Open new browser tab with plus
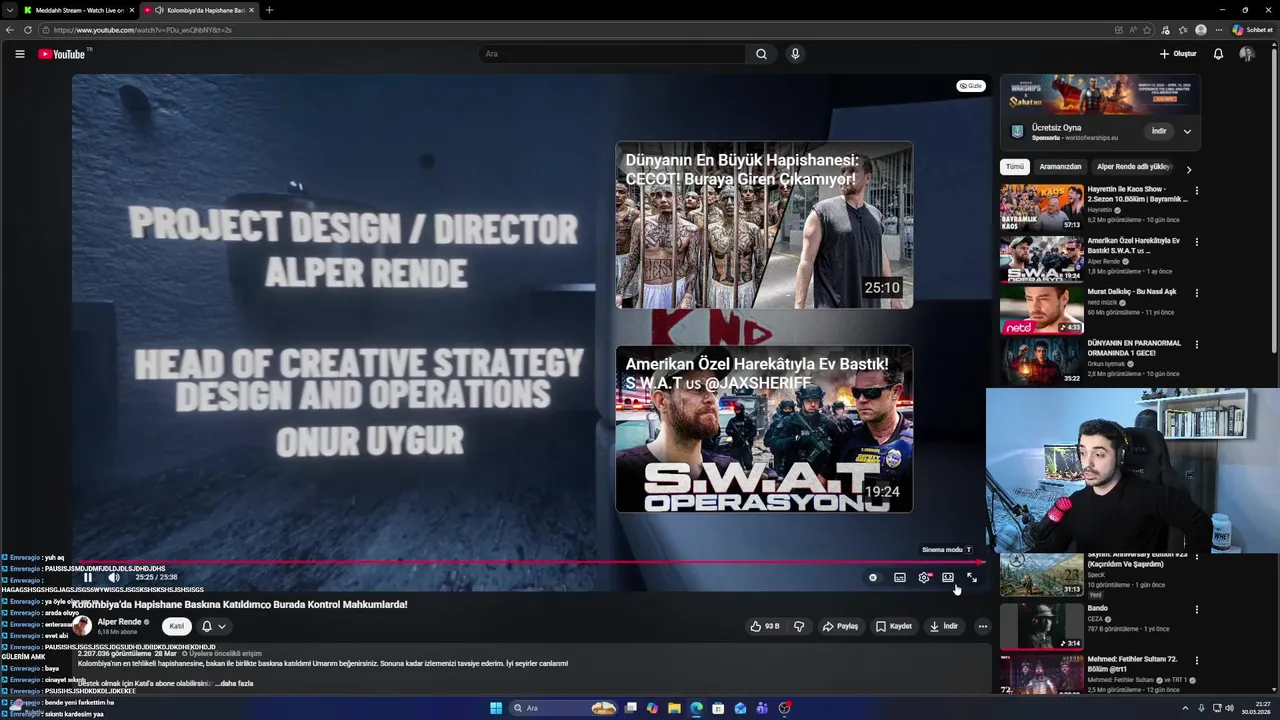 269,10
